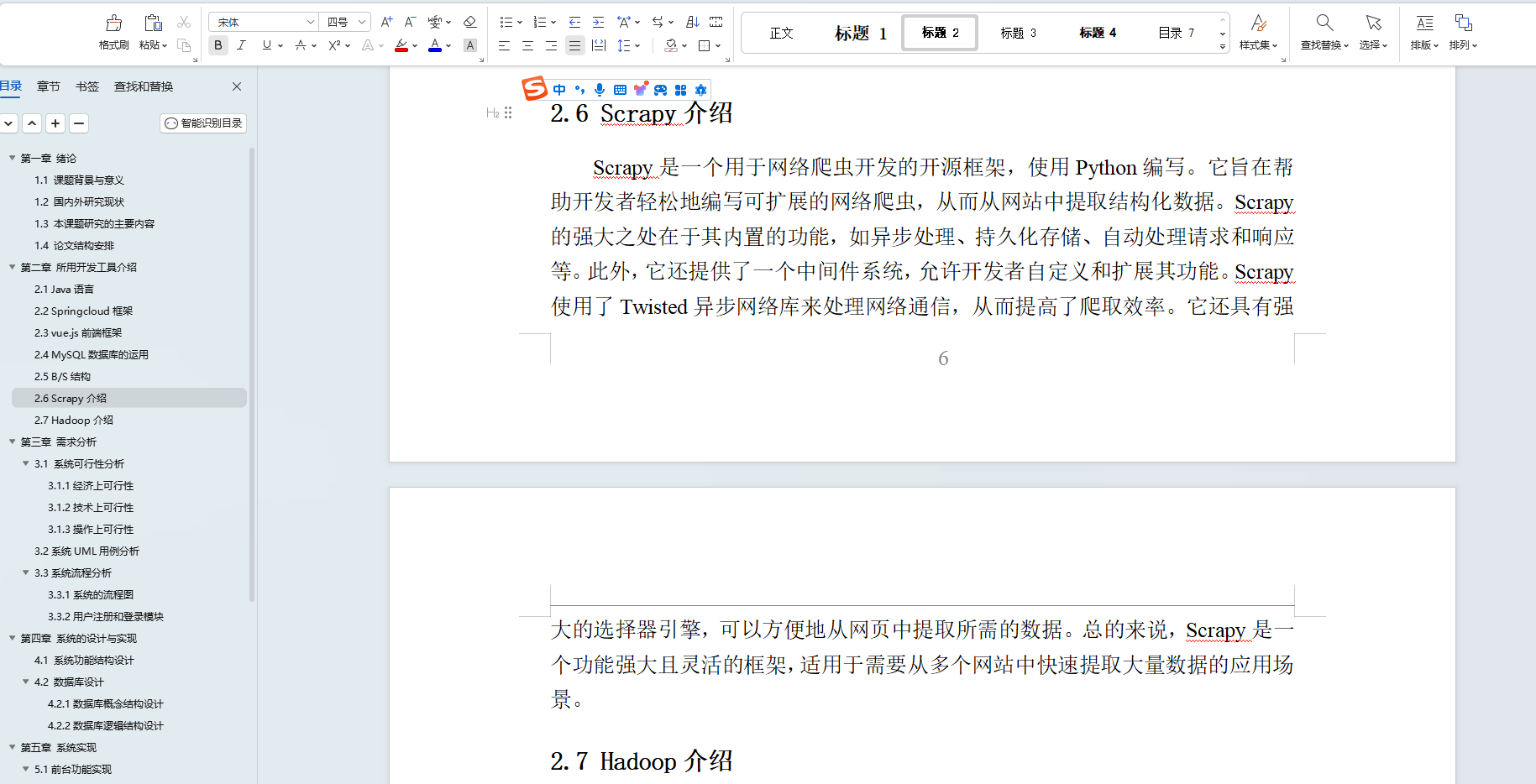Click the bulleted list icon
The width and height of the screenshot is (1536, 784).
(x=506, y=22)
